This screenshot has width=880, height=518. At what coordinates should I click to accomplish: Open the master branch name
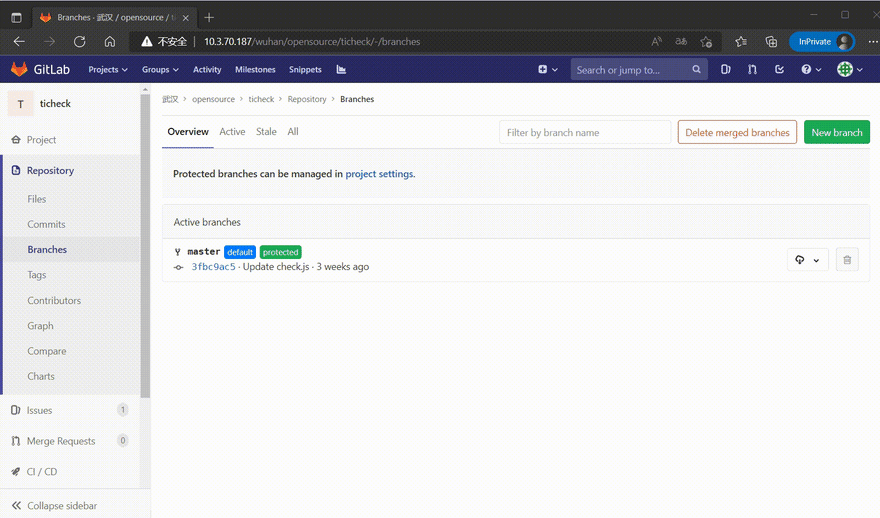click(x=204, y=252)
